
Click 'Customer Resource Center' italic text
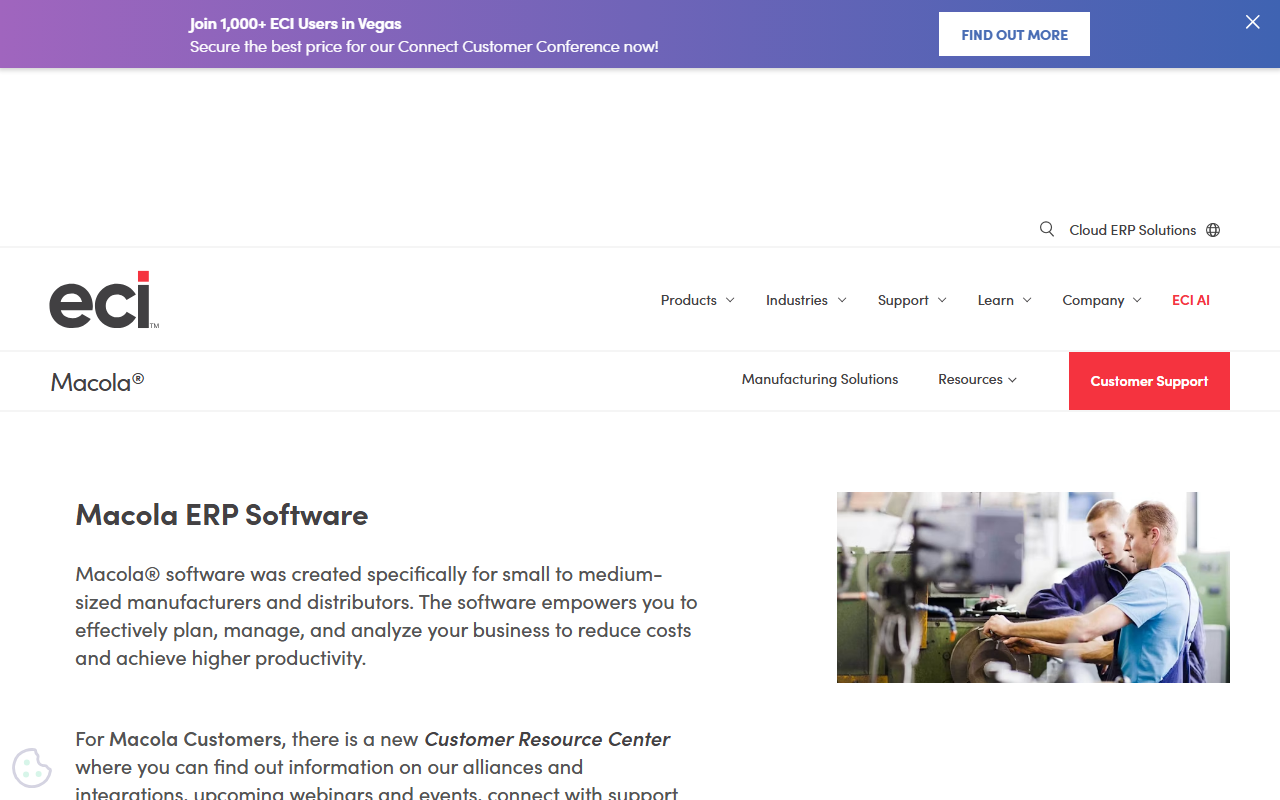point(547,739)
